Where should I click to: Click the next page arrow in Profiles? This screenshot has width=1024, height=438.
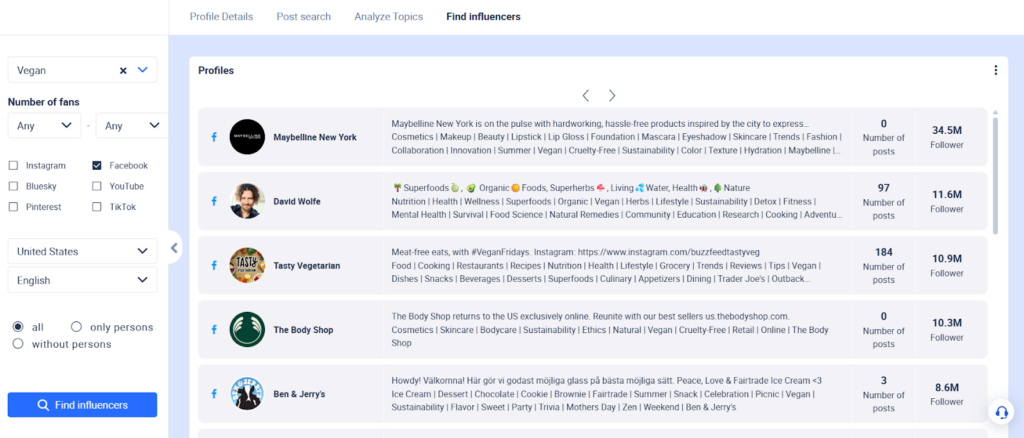612,96
